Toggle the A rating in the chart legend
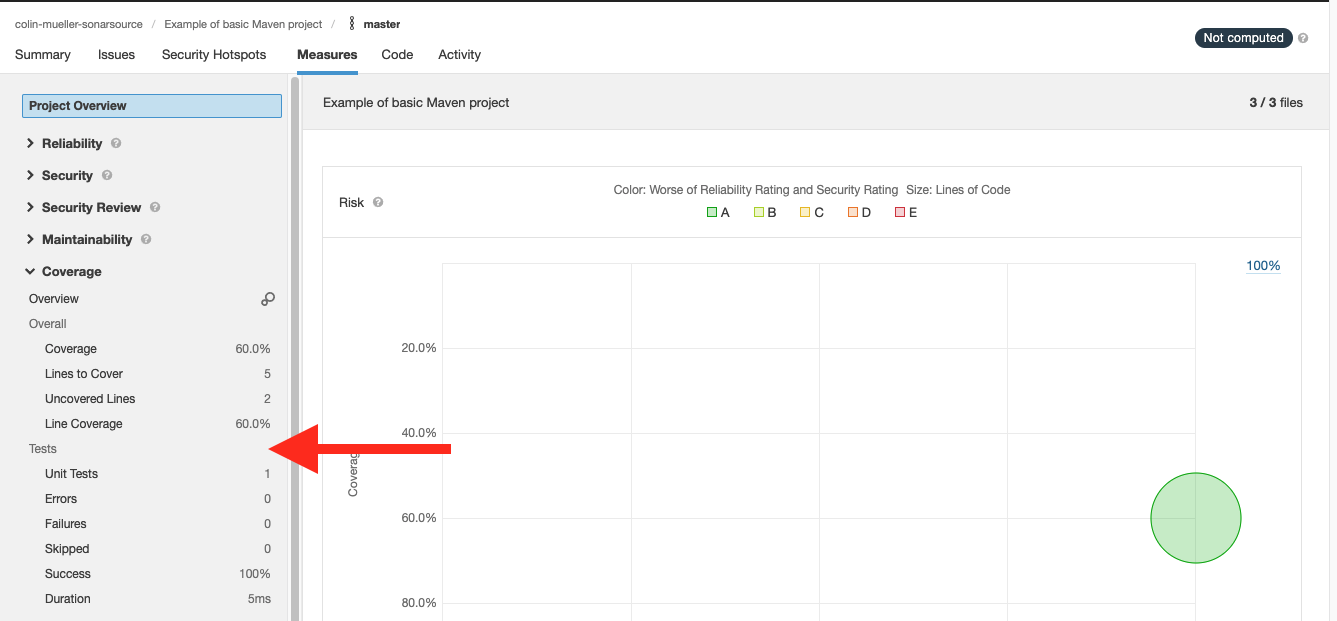The image size is (1337, 621). pyautogui.click(x=717, y=211)
